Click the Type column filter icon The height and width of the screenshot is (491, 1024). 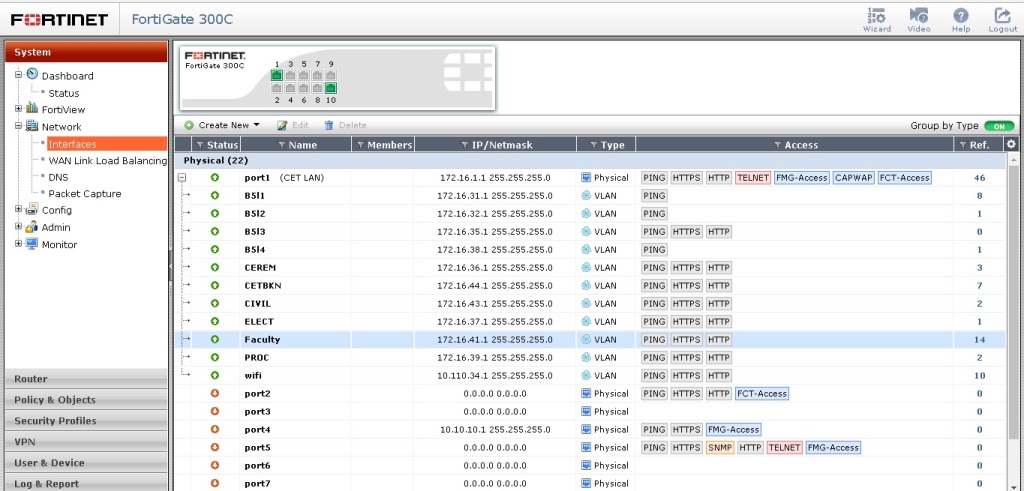pos(594,145)
